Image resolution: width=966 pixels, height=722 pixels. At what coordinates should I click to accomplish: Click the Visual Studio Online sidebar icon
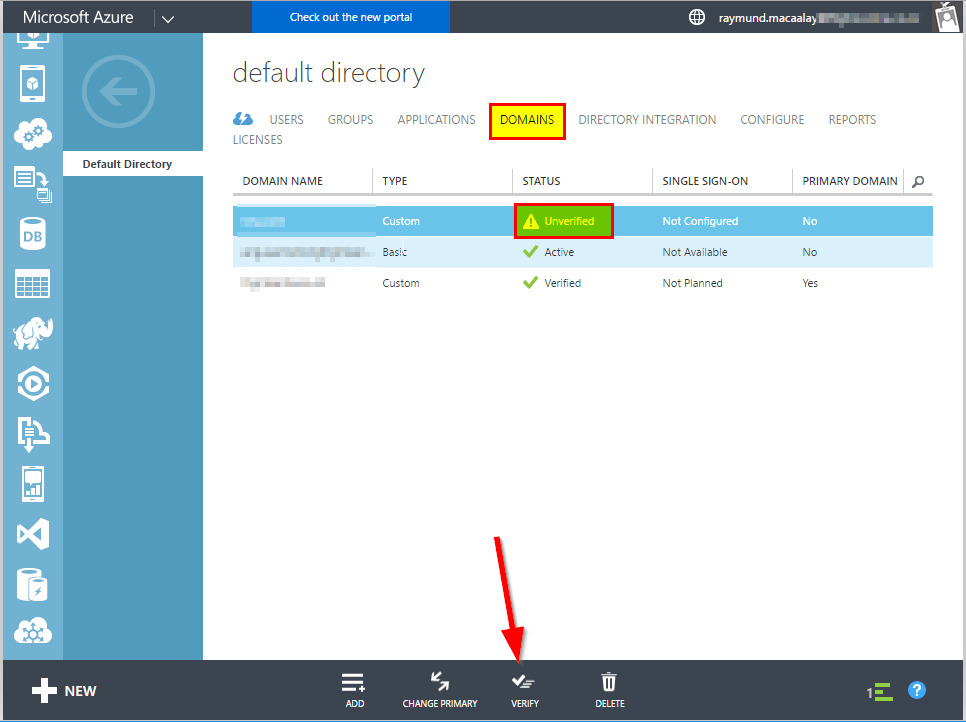click(31, 534)
